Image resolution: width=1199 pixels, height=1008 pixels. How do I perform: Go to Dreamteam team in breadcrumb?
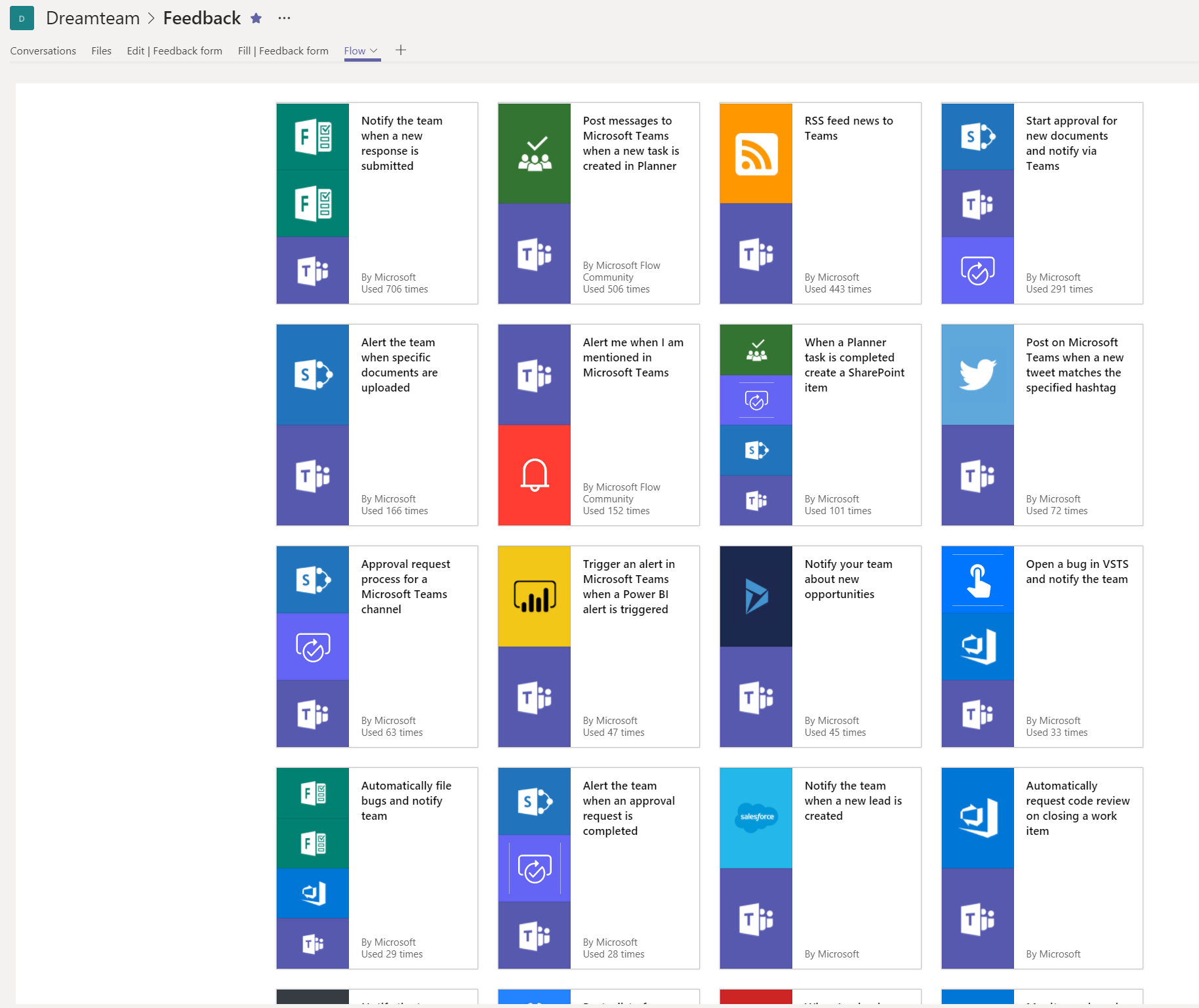tap(92, 18)
